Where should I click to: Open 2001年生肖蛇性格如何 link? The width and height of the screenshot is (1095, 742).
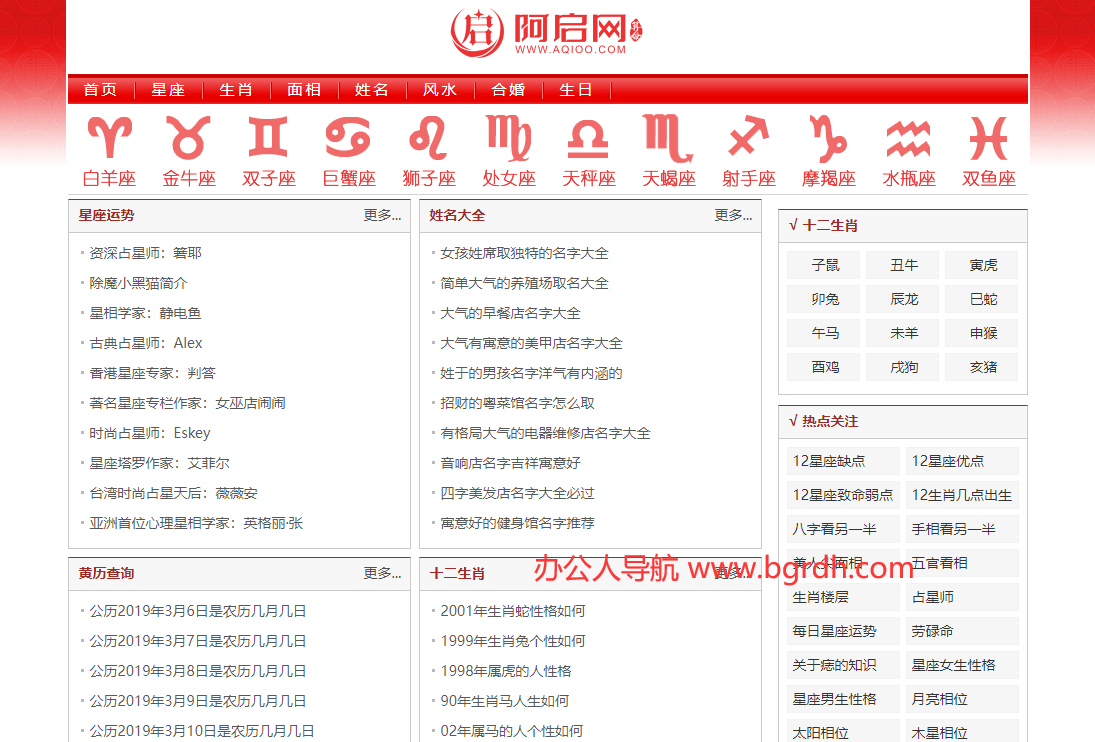click(513, 611)
